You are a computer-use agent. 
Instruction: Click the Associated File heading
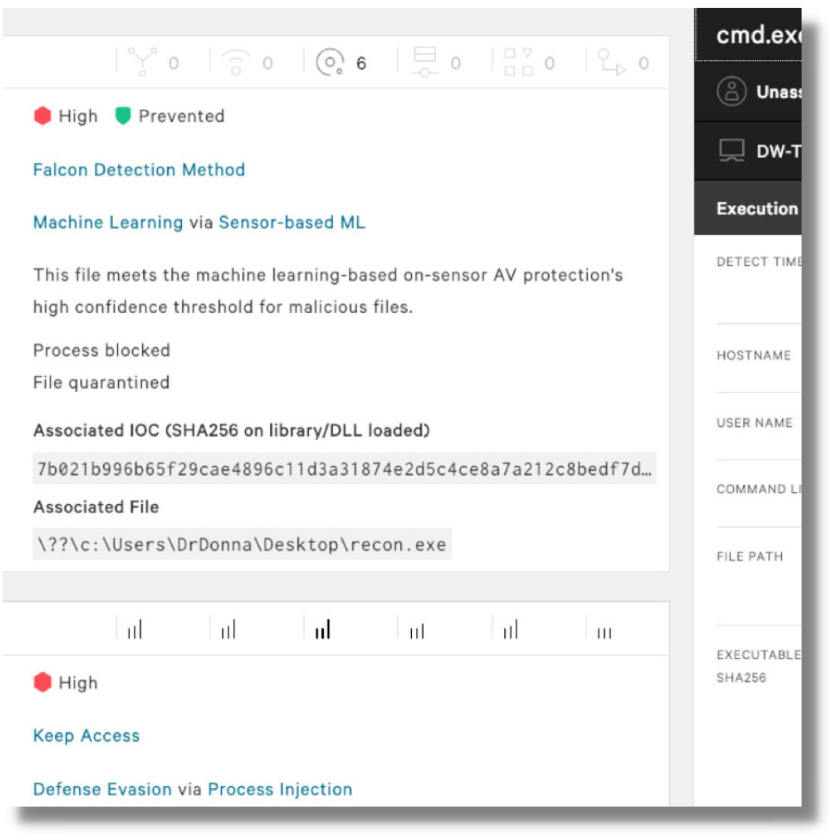[96, 507]
